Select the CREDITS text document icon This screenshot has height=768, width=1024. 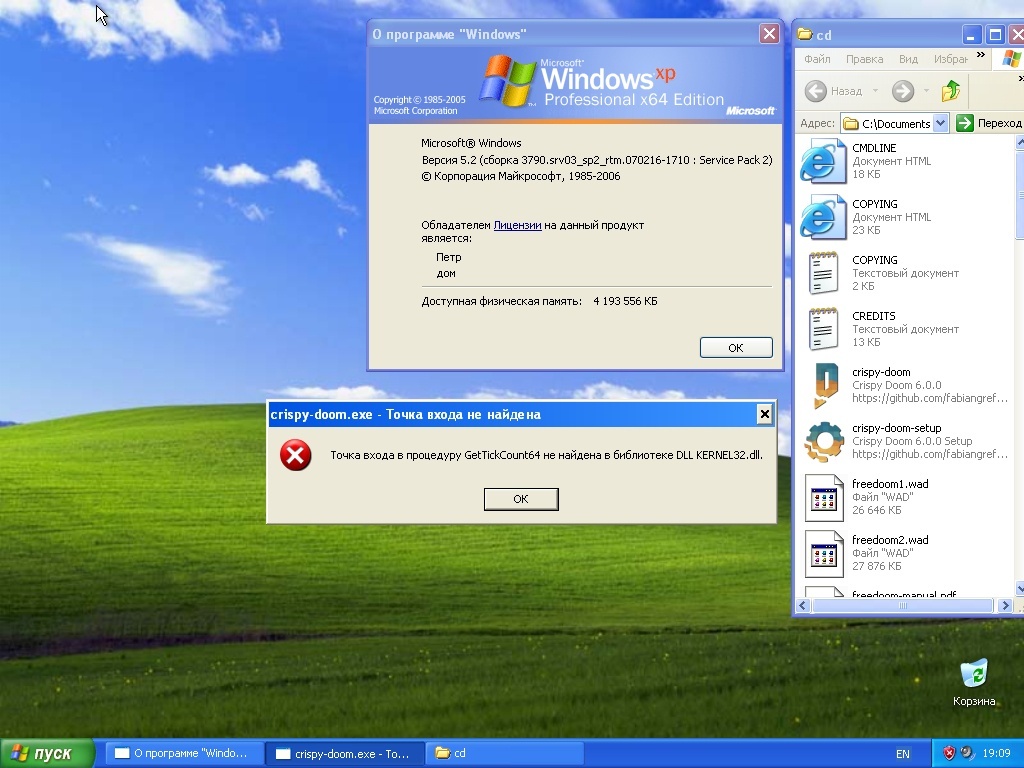pyautogui.click(x=823, y=329)
